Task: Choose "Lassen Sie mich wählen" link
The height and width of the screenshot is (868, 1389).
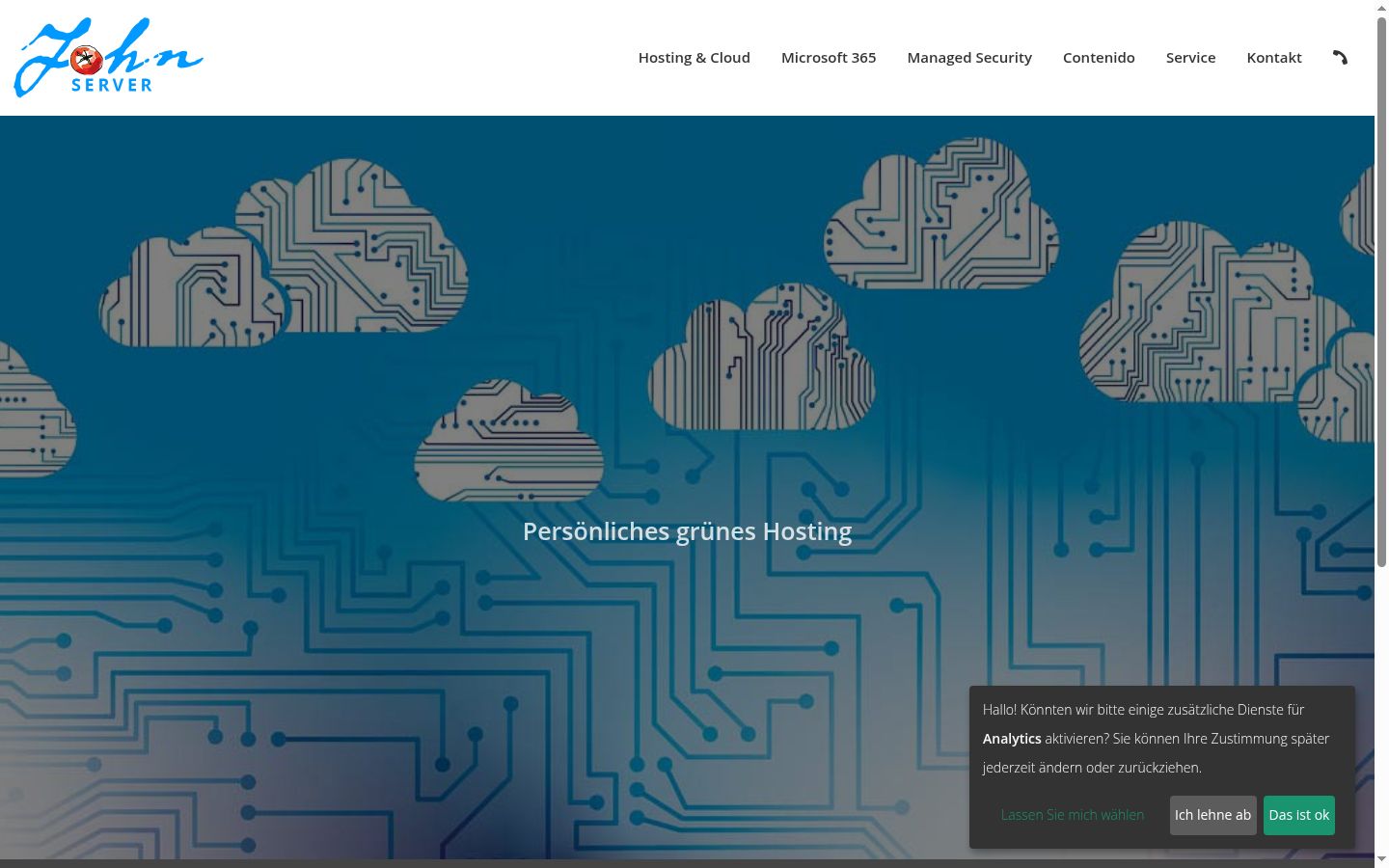Action: [1073, 815]
